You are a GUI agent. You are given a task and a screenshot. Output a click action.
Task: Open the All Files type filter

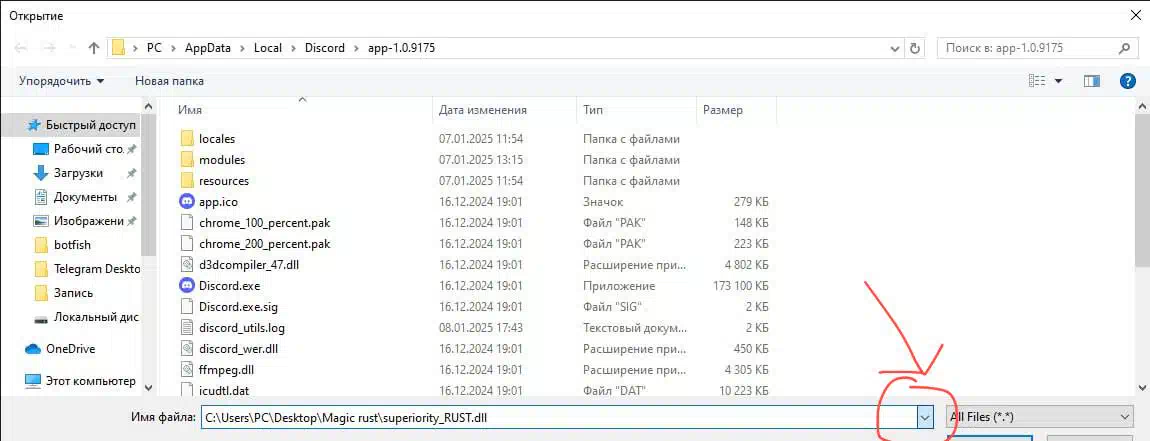pos(1040,417)
